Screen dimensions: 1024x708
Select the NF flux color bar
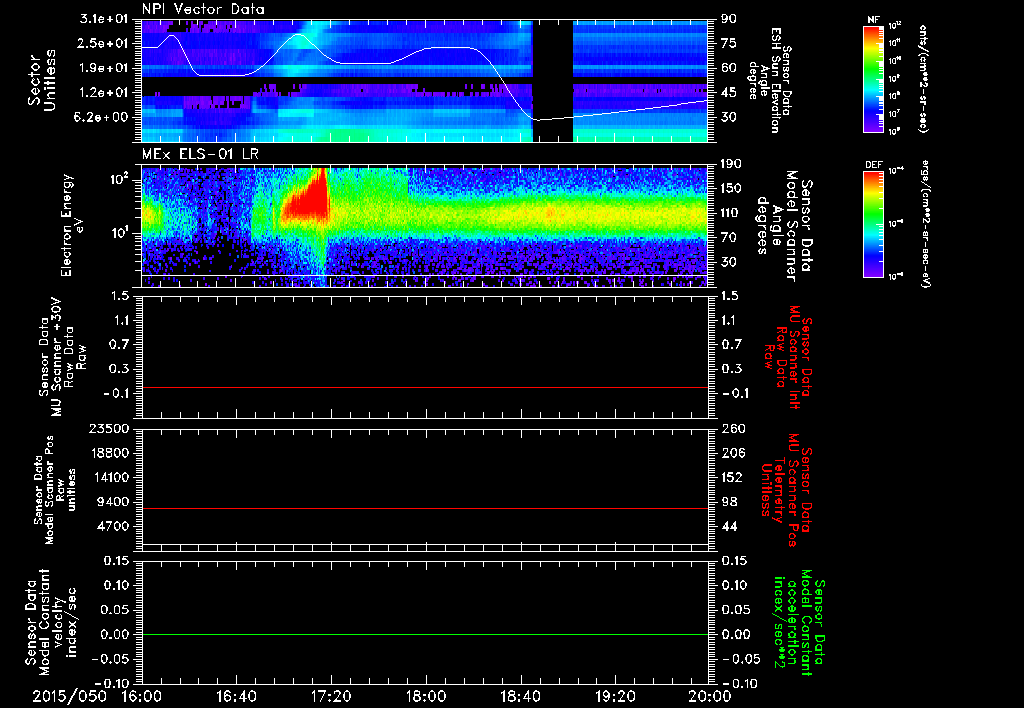point(874,79)
